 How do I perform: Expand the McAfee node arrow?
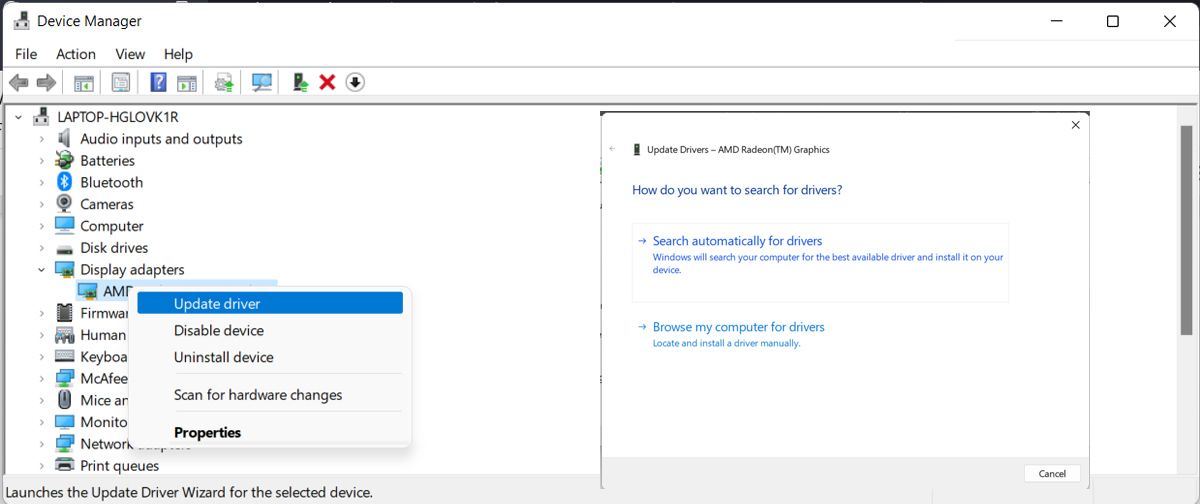(41, 378)
